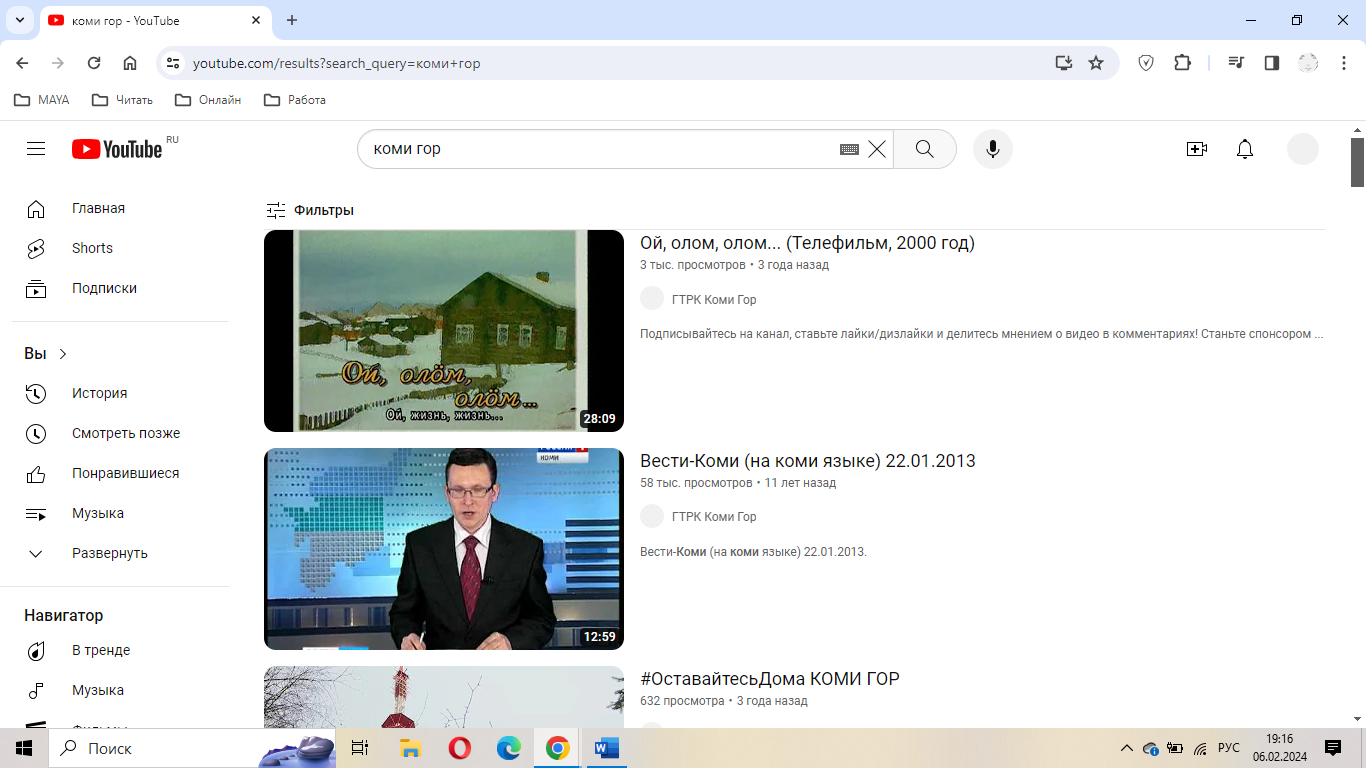Open the notifications bell

[x=1245, y=149]
